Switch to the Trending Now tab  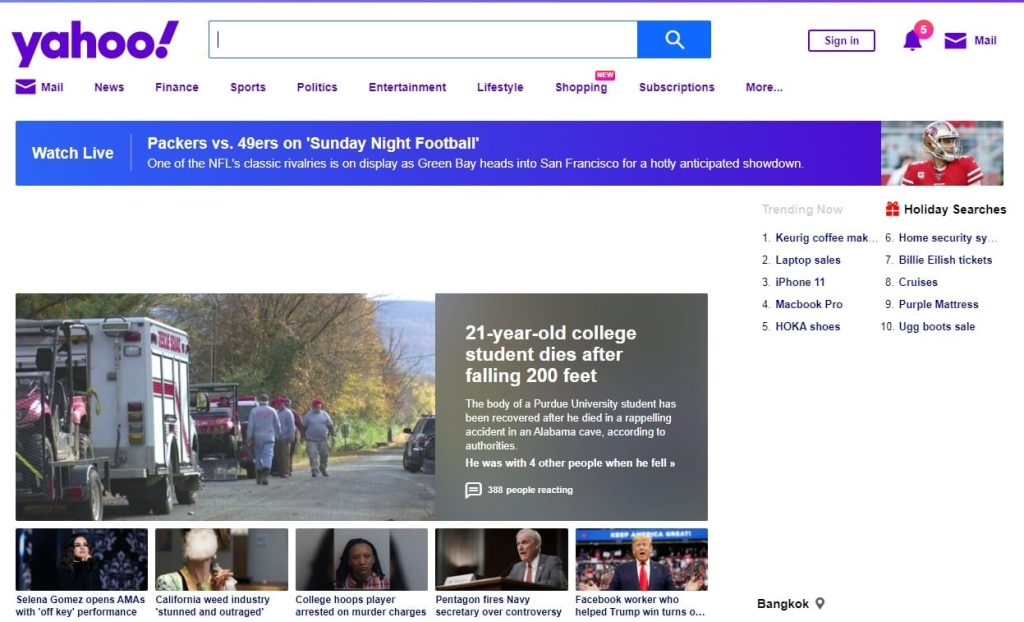click(802, 209)
